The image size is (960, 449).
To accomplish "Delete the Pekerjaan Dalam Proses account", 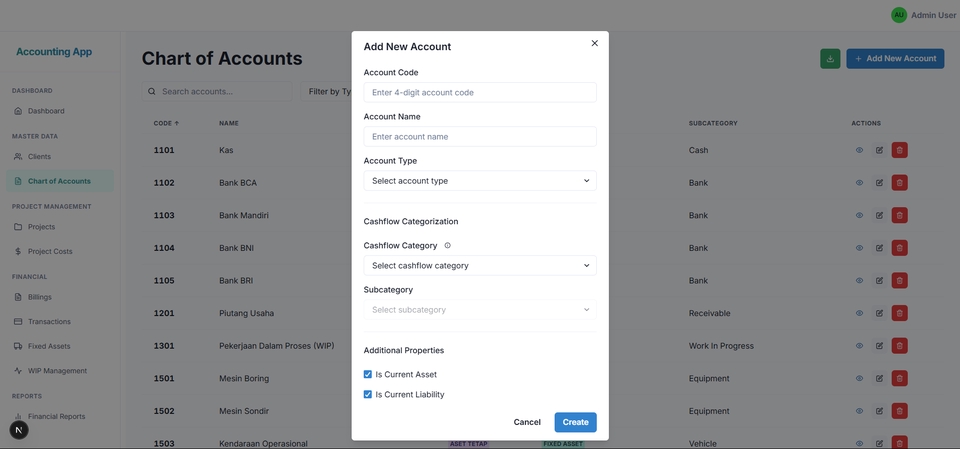I will [x=899, y=345].
